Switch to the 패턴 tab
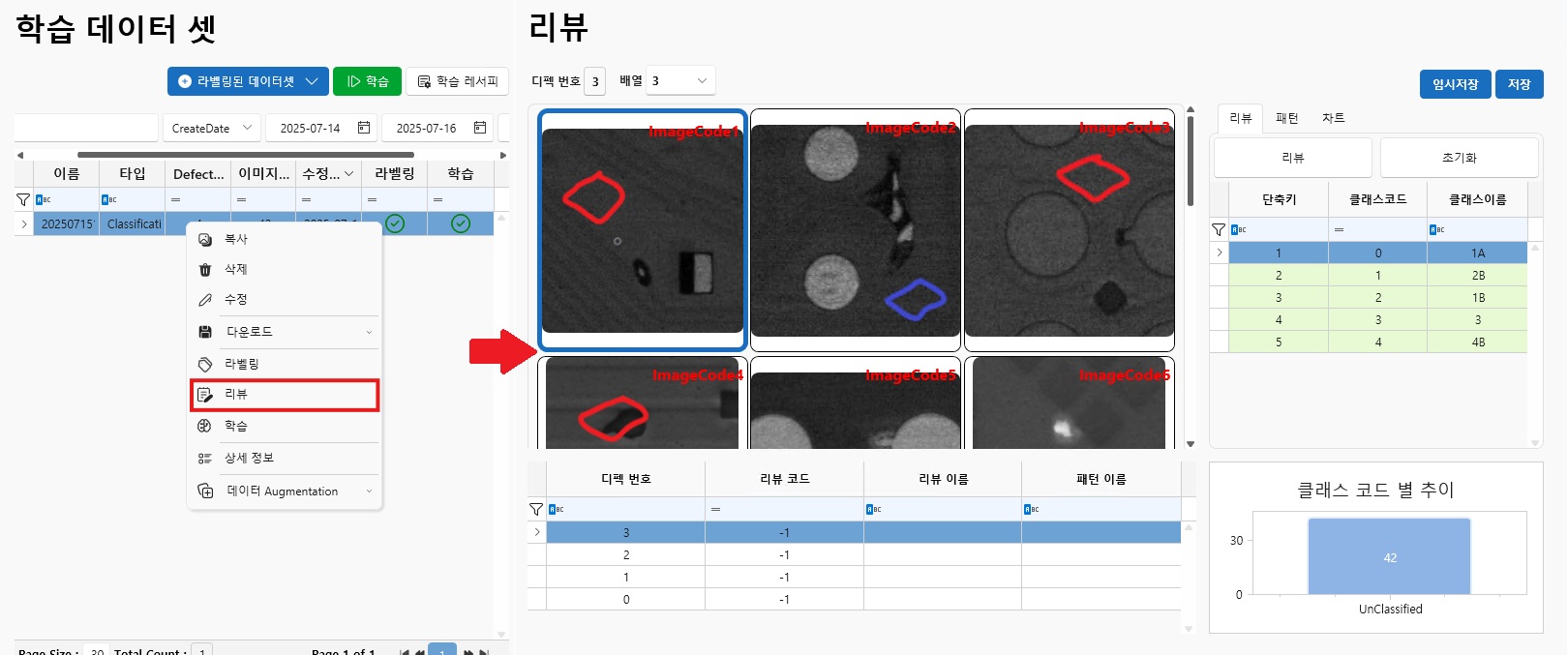This screenshot has height=655, width=1568. pos(1286,118)
